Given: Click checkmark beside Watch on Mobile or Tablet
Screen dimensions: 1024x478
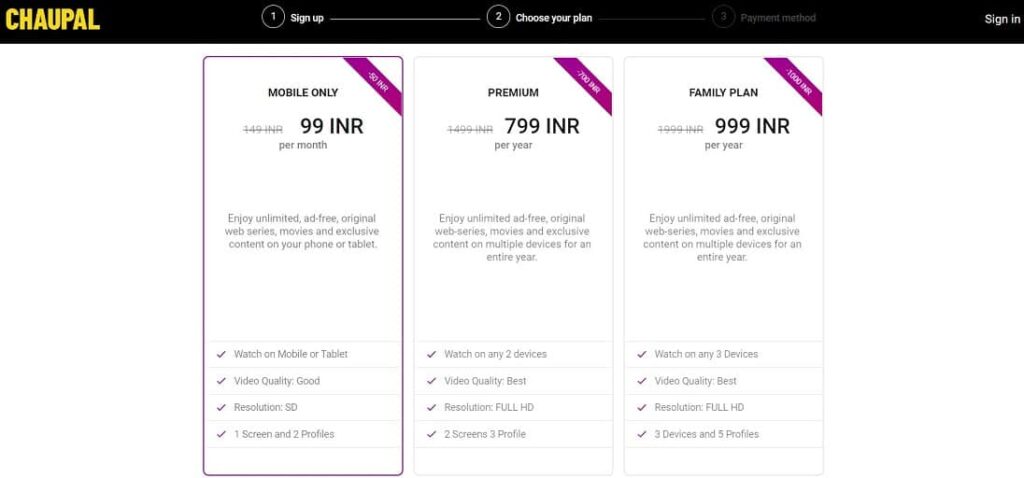Looking at the screenshot, I should tap(221, 354).
